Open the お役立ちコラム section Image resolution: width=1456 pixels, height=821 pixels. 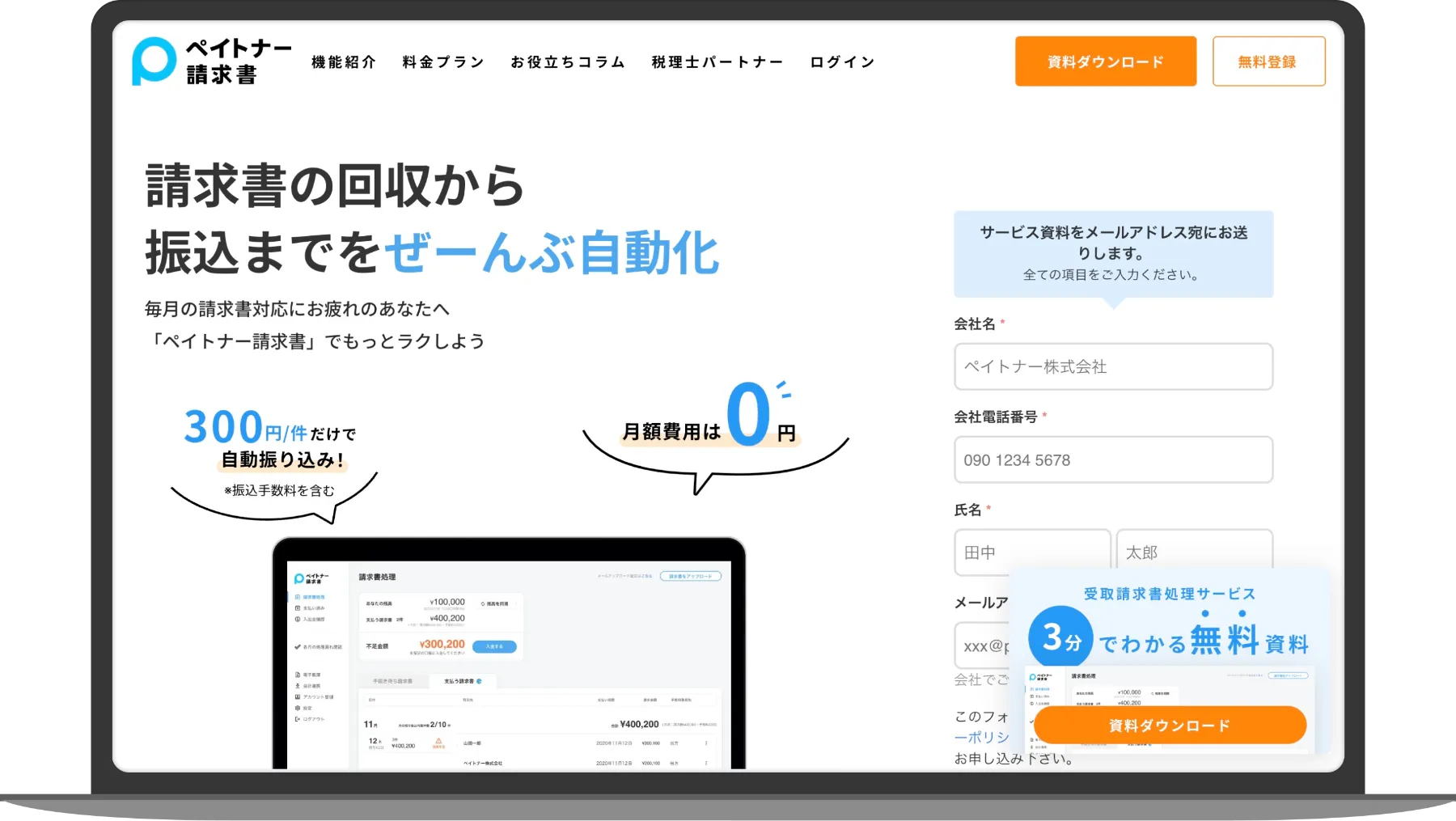click(x=568, y=62)
